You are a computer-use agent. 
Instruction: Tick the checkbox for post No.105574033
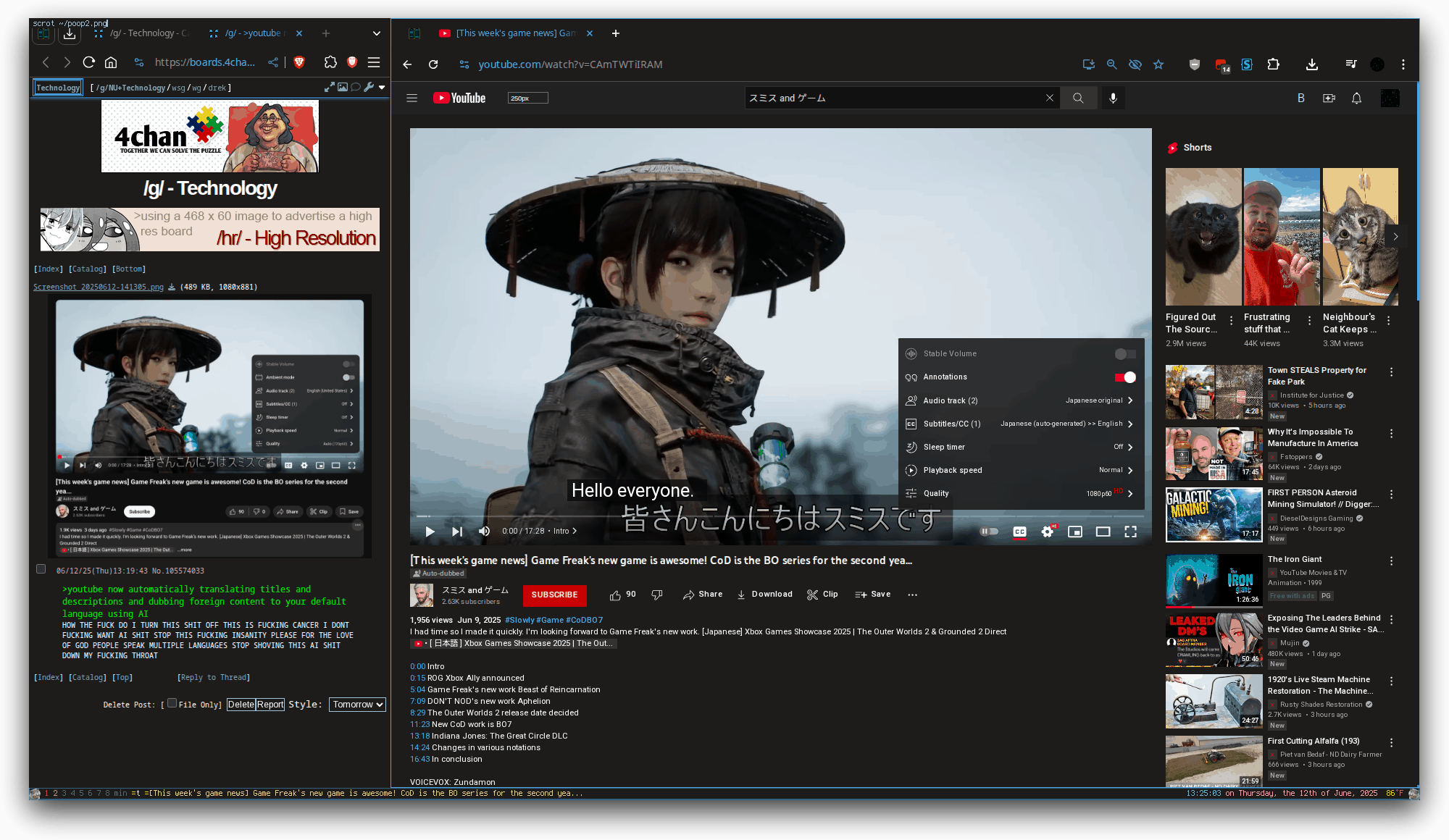(41, 569)
